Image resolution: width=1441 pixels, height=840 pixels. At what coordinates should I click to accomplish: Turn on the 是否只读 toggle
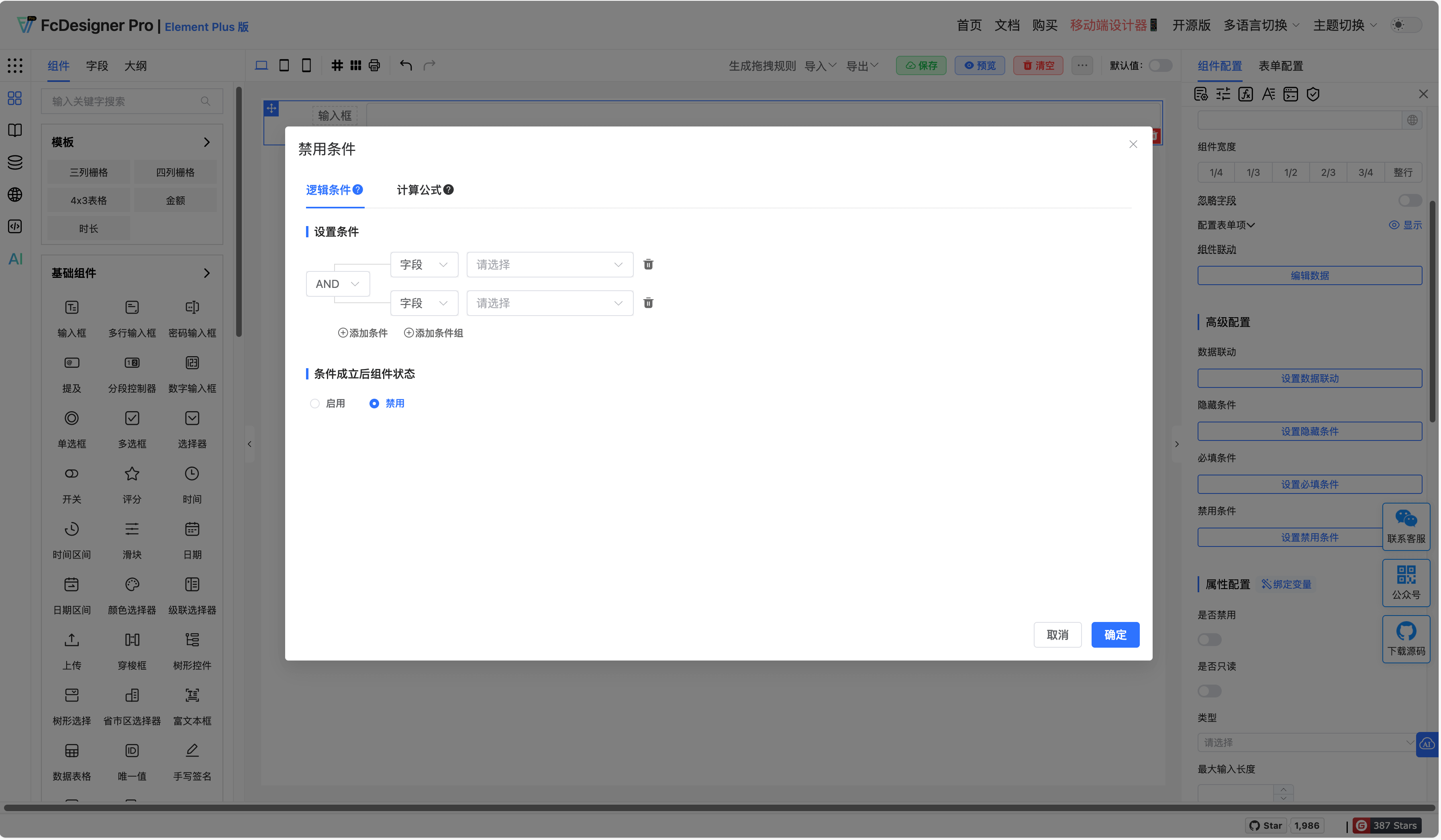click(1209, 691)
